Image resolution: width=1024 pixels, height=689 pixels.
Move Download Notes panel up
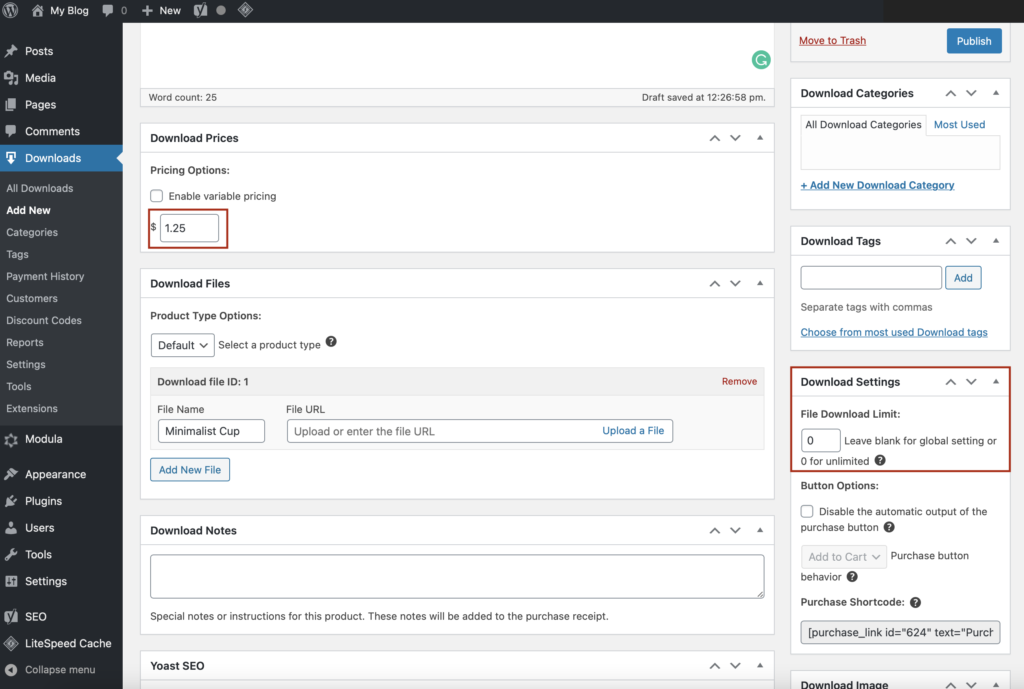pyautogui.click(x=715, y=530)
